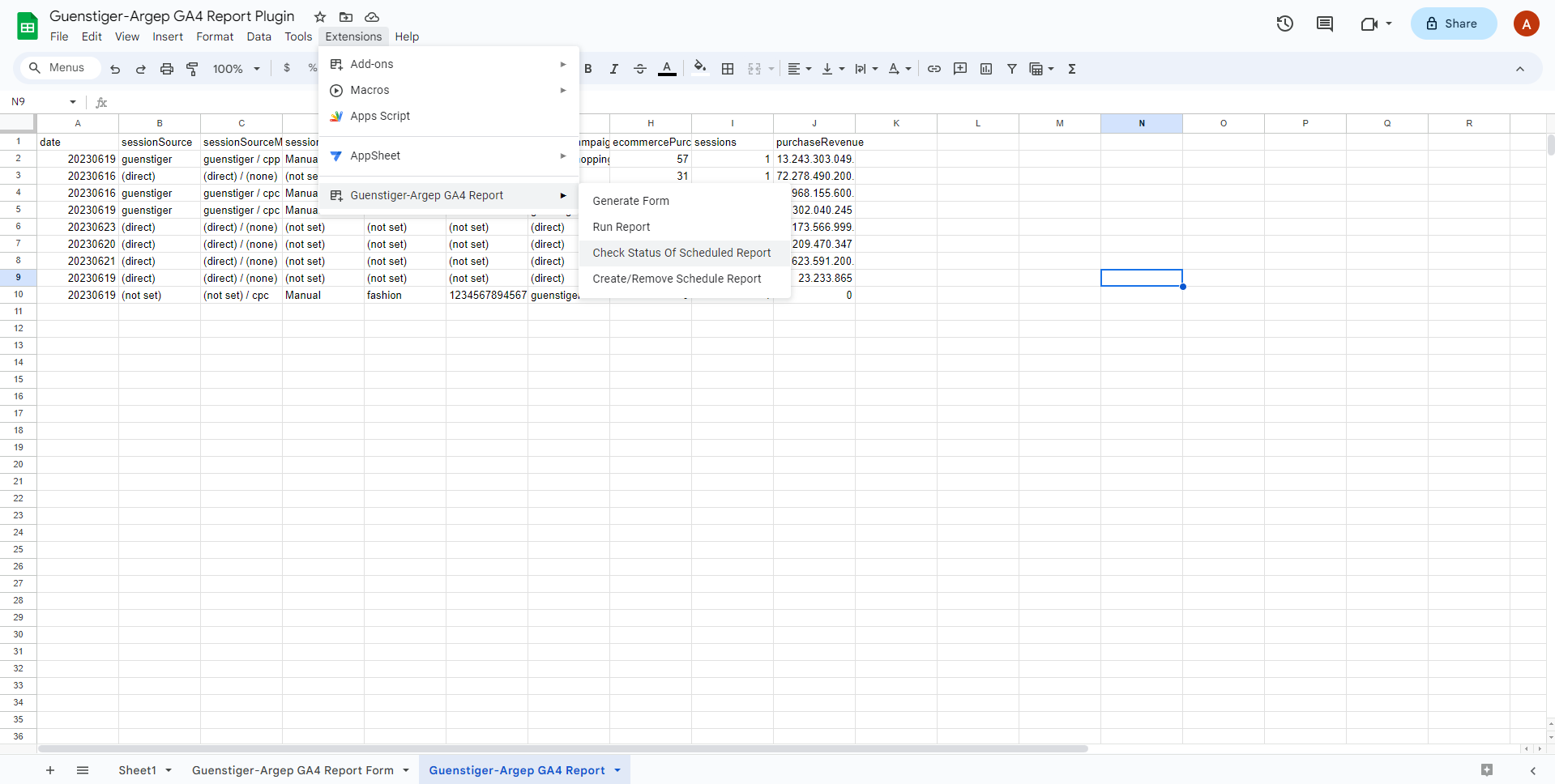Screen dimensions: 1555x784
Task: Select Run Report menu entry
Action: click(685, 227)
